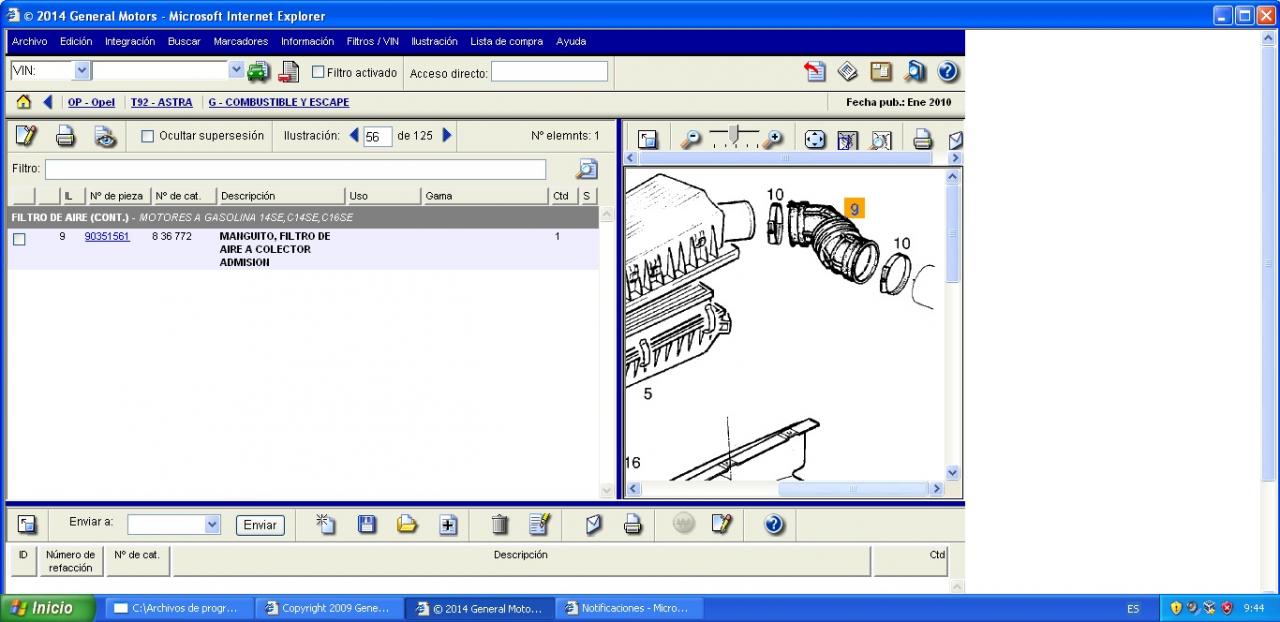Open the Ilustración menu
The height and width of the screenshot is (622, 1280).
434,42
